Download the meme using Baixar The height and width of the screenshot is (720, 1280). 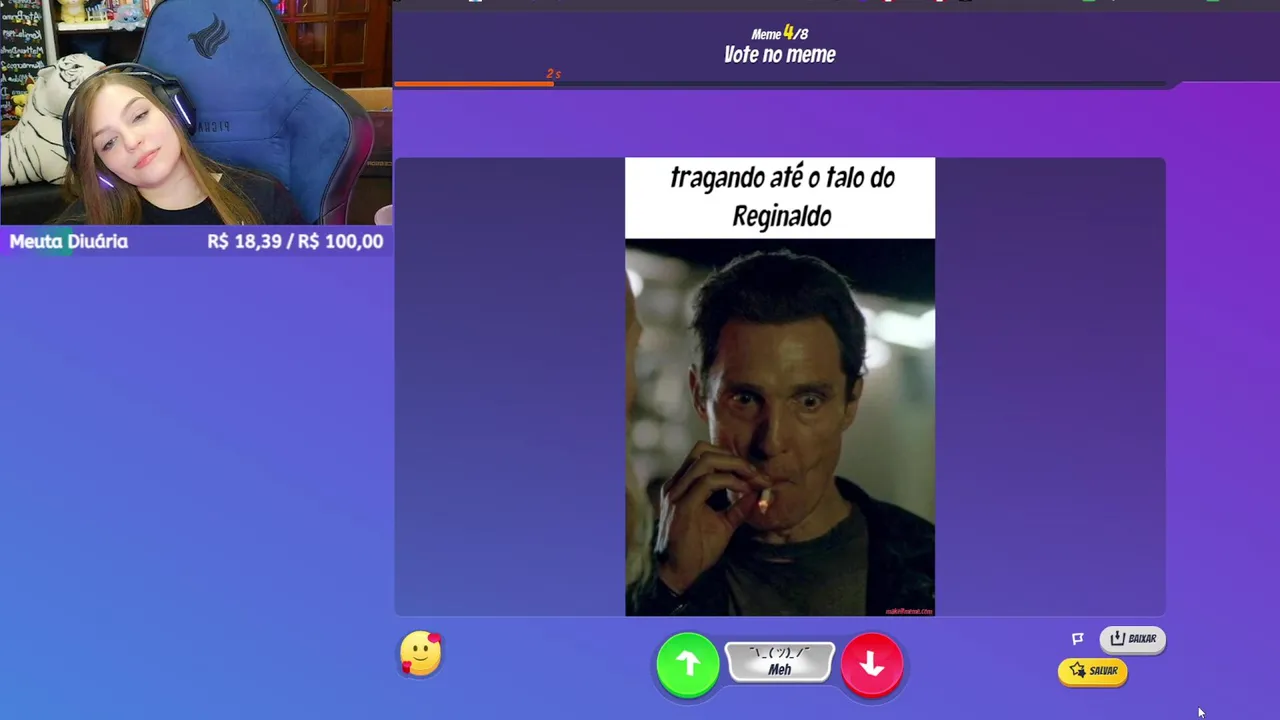pyautogui.click(x=1133, y=639)
